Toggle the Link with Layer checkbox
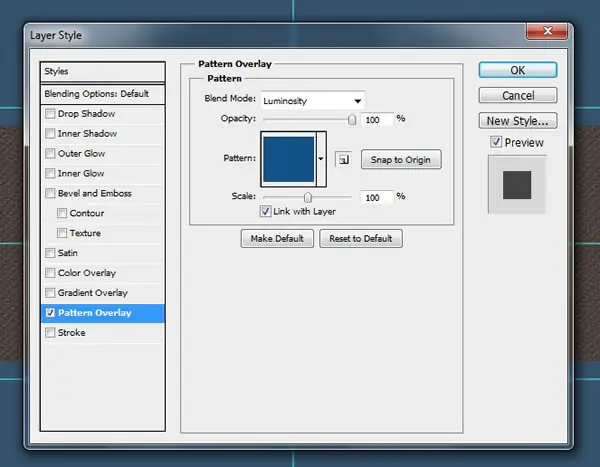This screenshot has height=467, width=600. coord(266,211)
